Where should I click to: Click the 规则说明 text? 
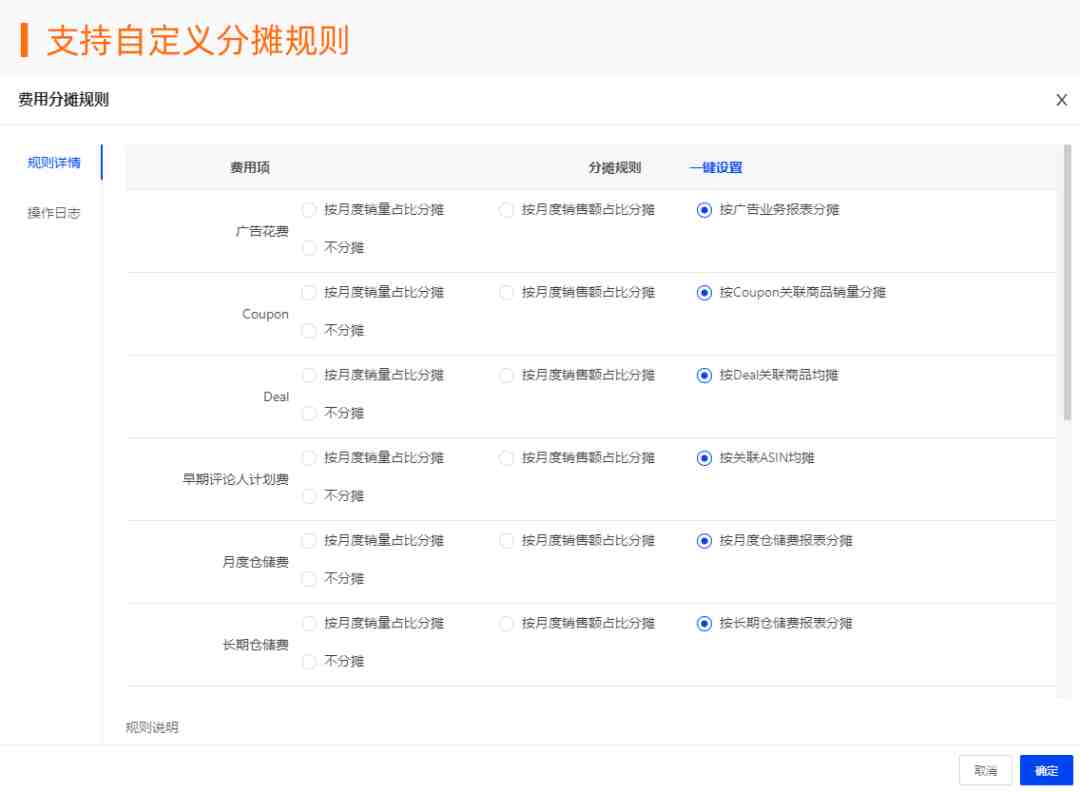[x=152, y=727]
